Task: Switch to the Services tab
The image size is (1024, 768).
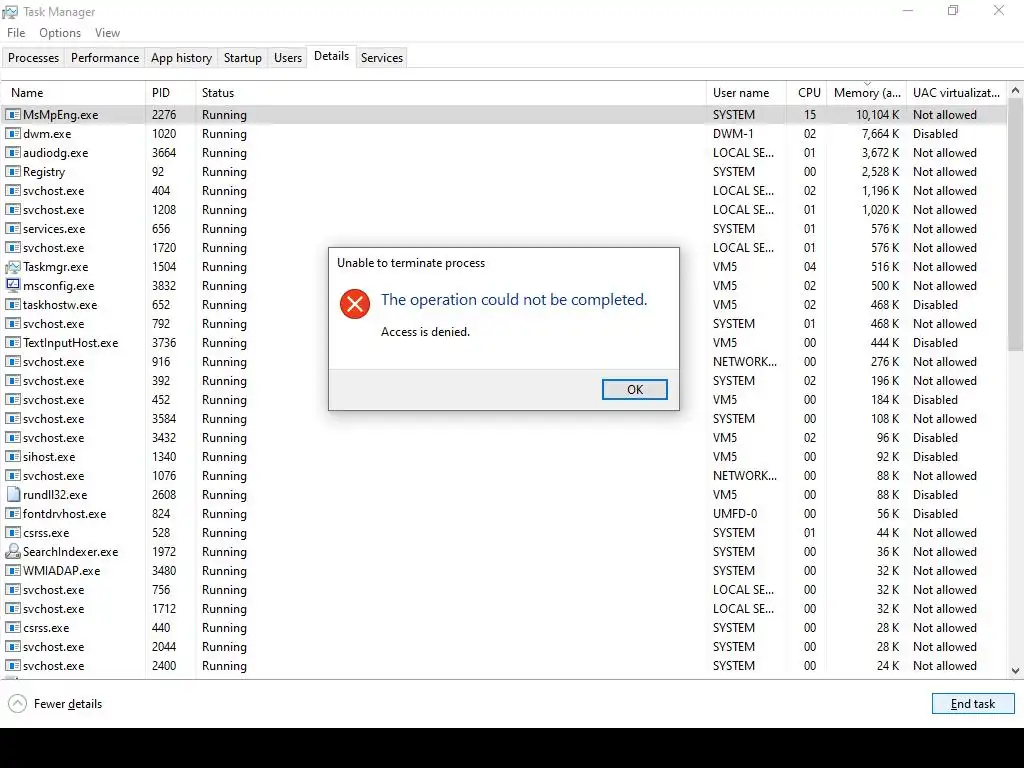Action: click(x=382, y=57)
